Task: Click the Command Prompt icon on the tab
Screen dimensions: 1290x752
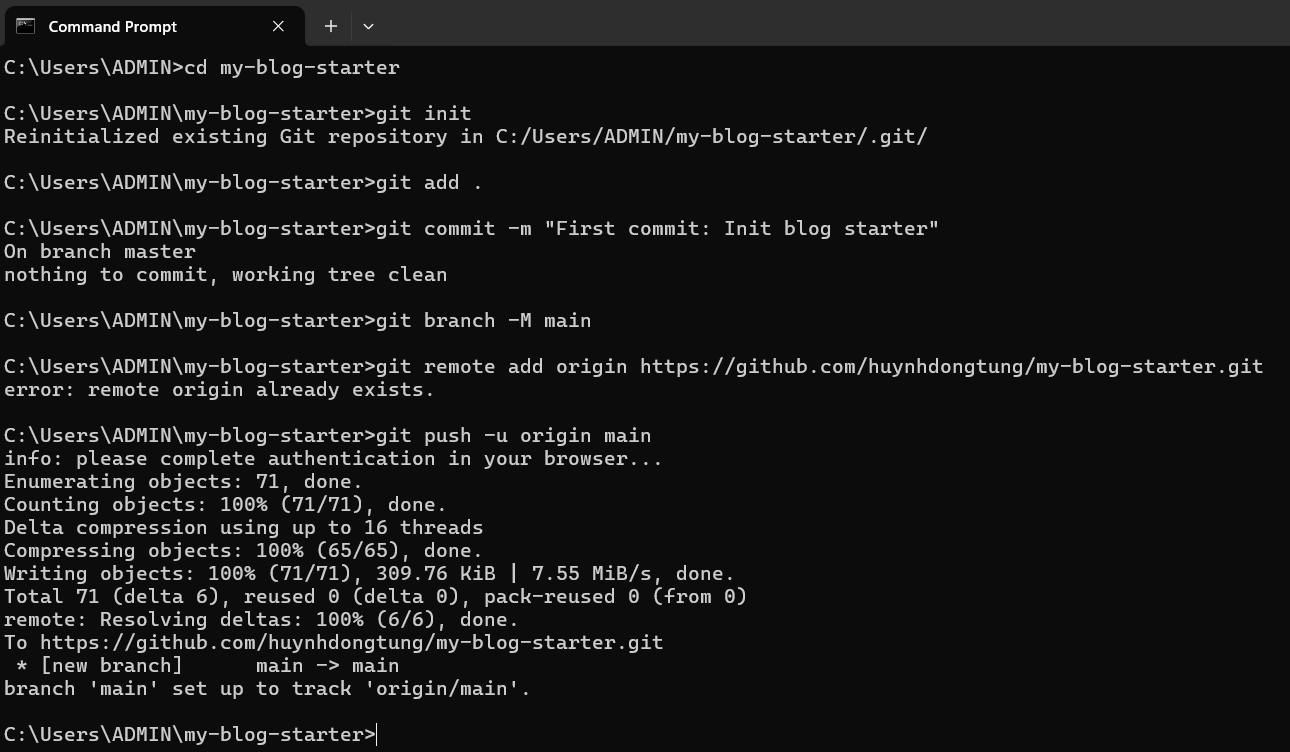Action: coord(25,26)
